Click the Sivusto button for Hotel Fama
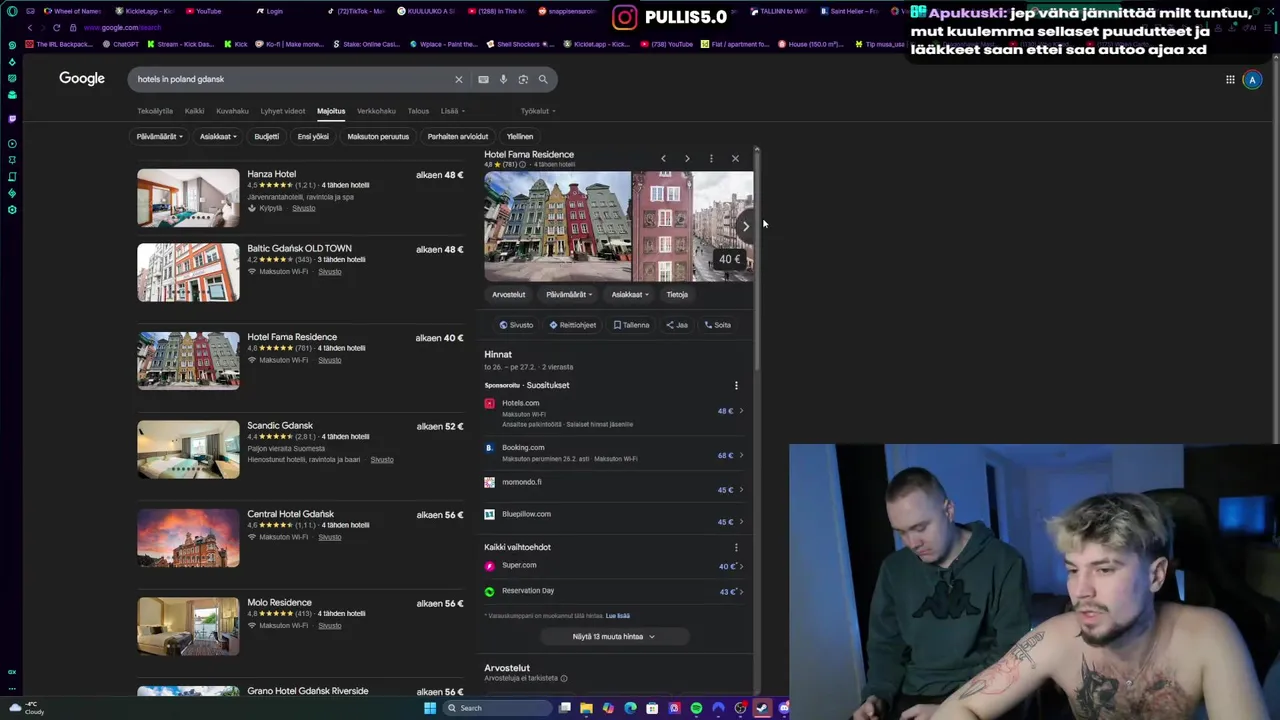Image resolution: width=1280 pixels, height=720 pixels. click(516, 325)
